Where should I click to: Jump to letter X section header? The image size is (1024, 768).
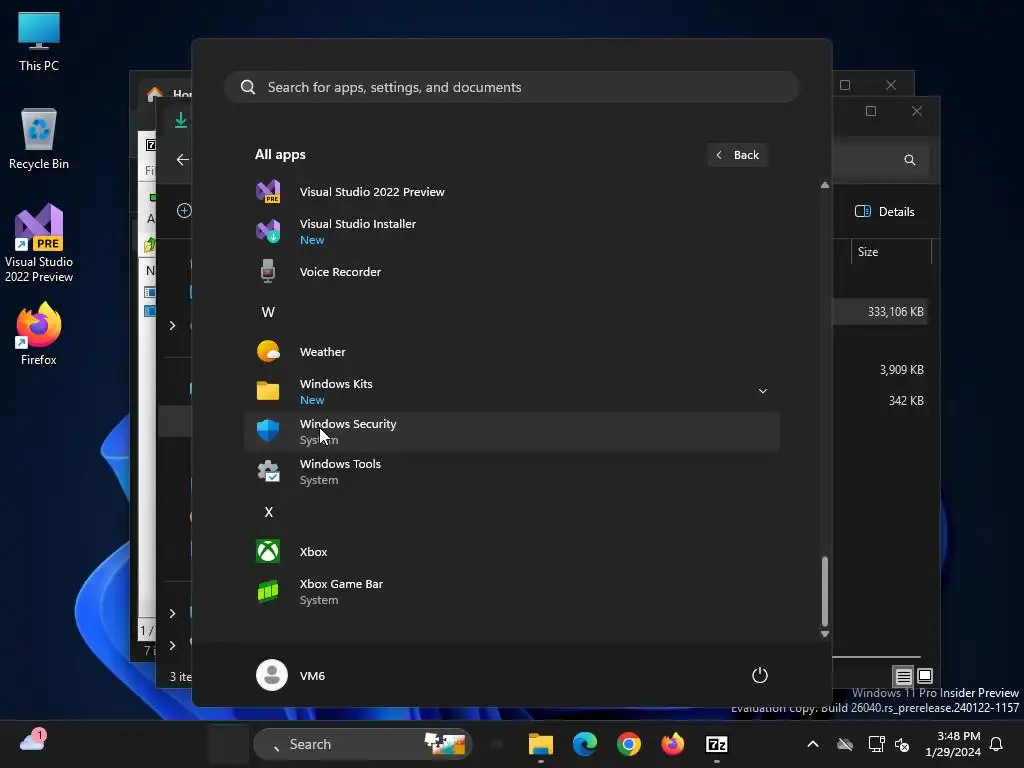[x=268, y=512]
